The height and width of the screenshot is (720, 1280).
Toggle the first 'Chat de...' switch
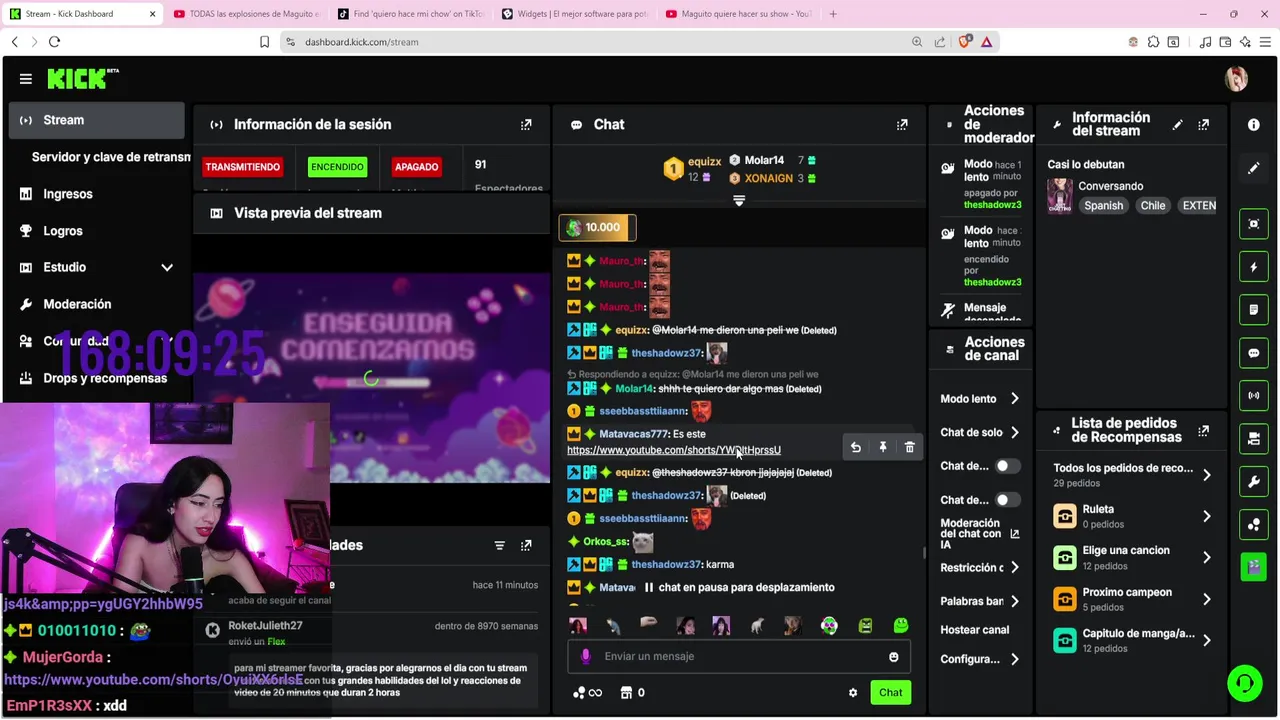click(x=1007, y=466)
